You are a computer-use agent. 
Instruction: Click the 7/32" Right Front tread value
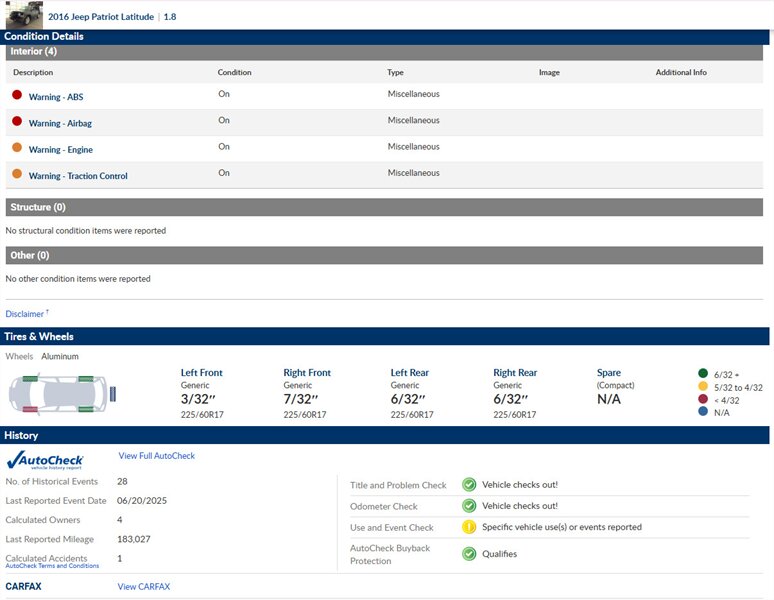point(301,399)
